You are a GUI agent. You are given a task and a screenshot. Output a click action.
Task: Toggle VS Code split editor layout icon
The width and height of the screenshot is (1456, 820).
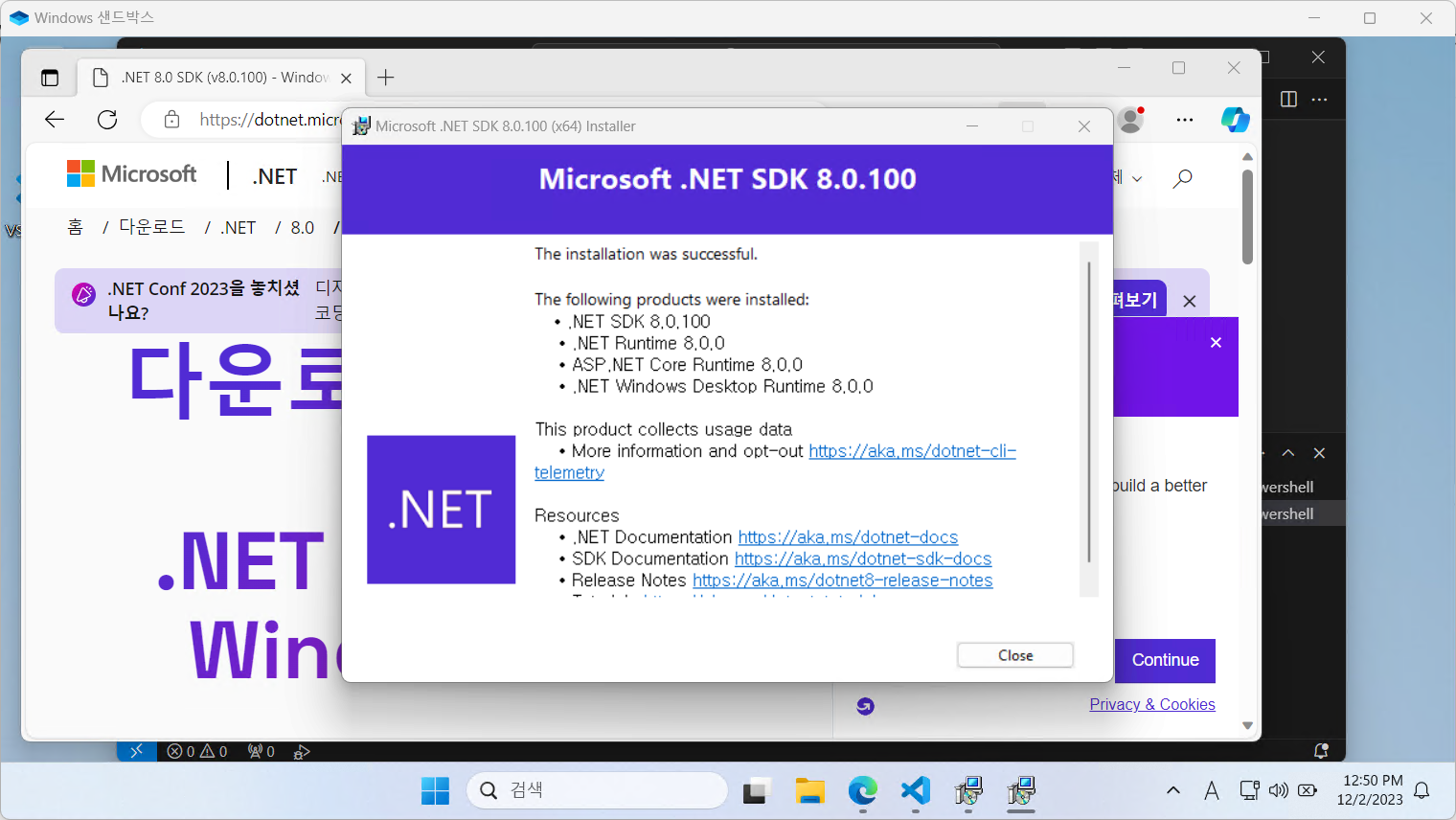coord(1288,100)
